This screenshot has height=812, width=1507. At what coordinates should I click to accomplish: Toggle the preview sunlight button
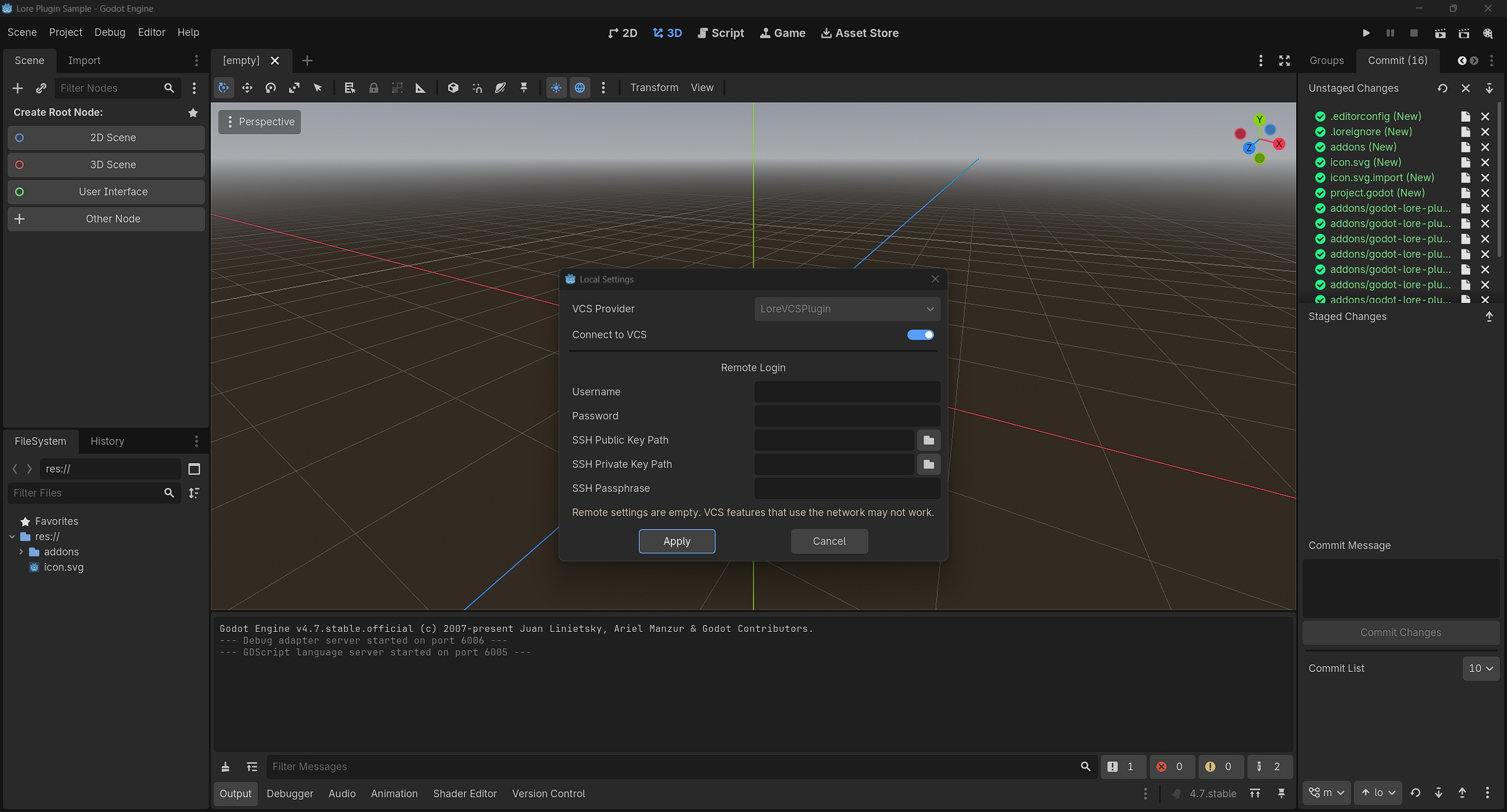click(556, 88)
